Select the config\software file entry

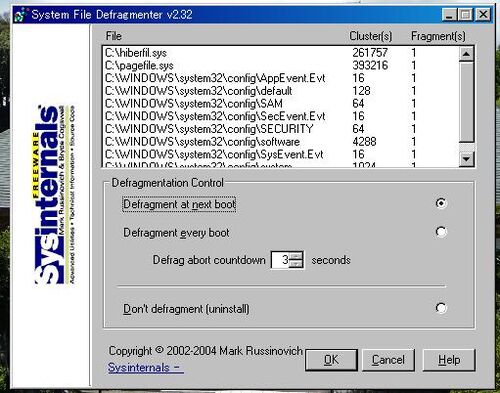coord(280,142)
